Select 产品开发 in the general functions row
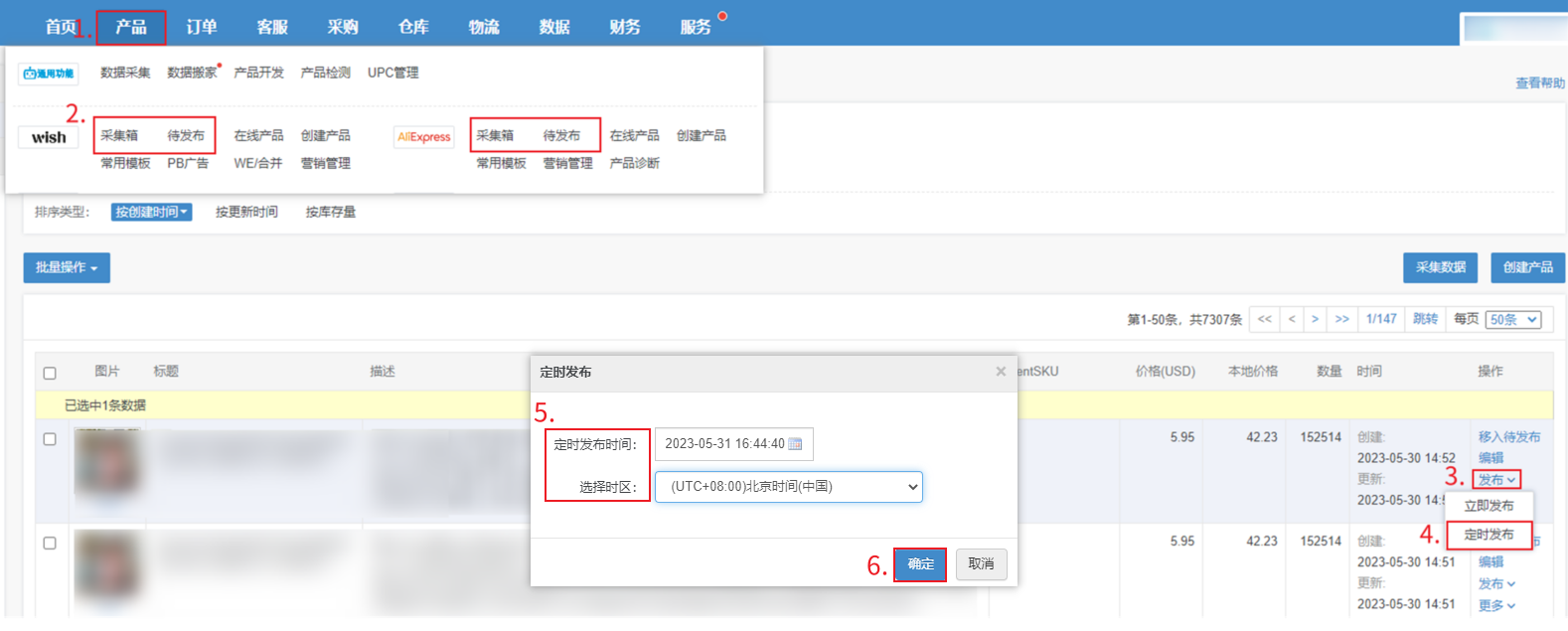Viewport: 1568px width, 631px height. tap(258, 73)
